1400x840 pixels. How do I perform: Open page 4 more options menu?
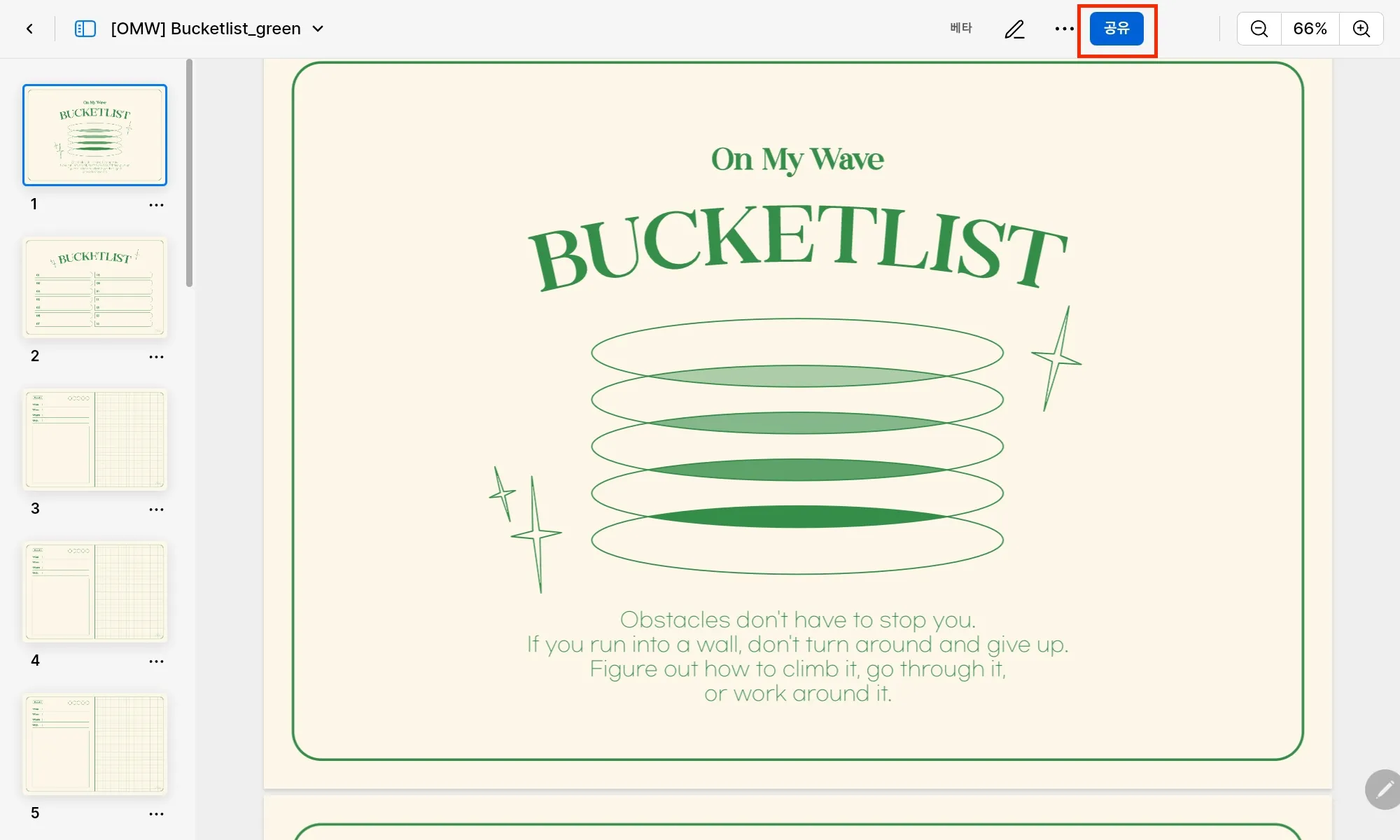[156, 661]
